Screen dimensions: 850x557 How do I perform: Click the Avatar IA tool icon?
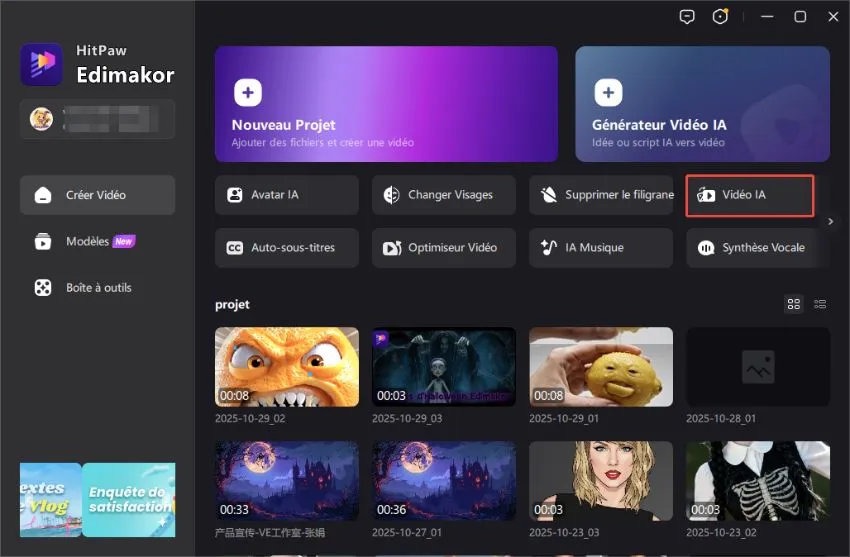pyautogui.click(x=235, y=195)
